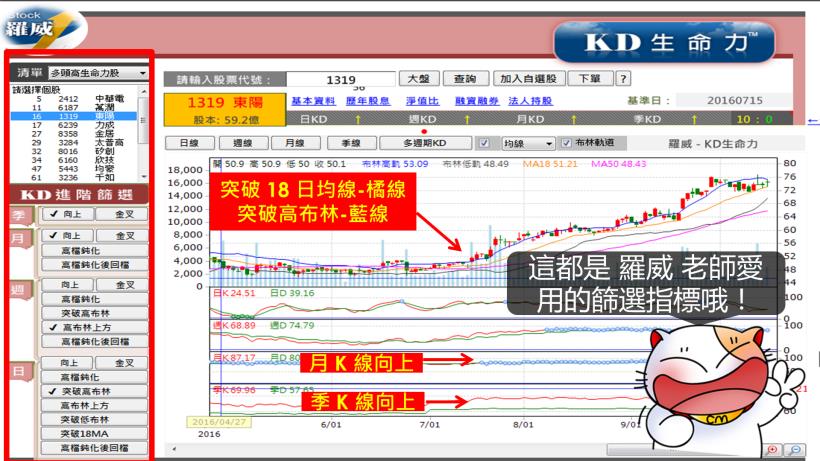Uncheck 週 section 高布林上方 filter
This screenshot has height=461, width=820.
click(95, 327)
